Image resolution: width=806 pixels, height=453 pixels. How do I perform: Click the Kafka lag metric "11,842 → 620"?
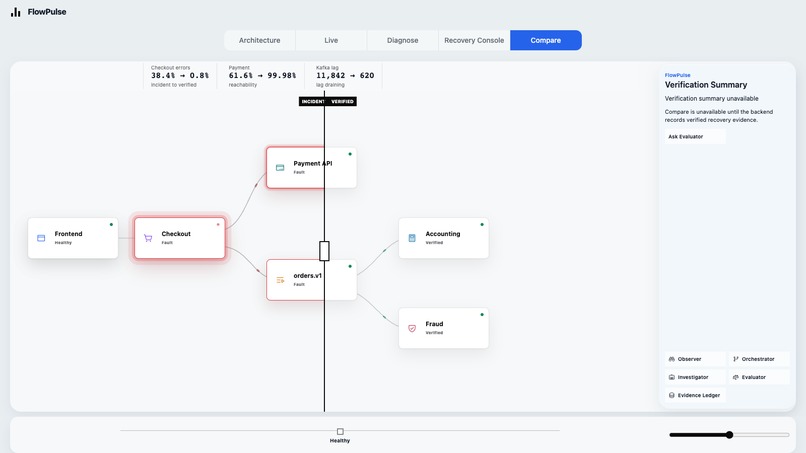(x=345, y=76)
